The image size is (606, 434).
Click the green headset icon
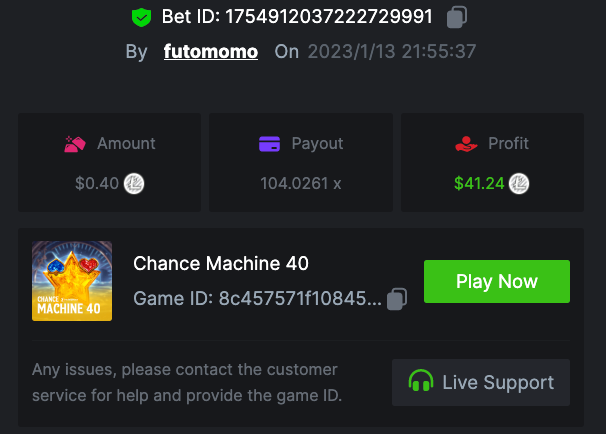click(421, 382)
